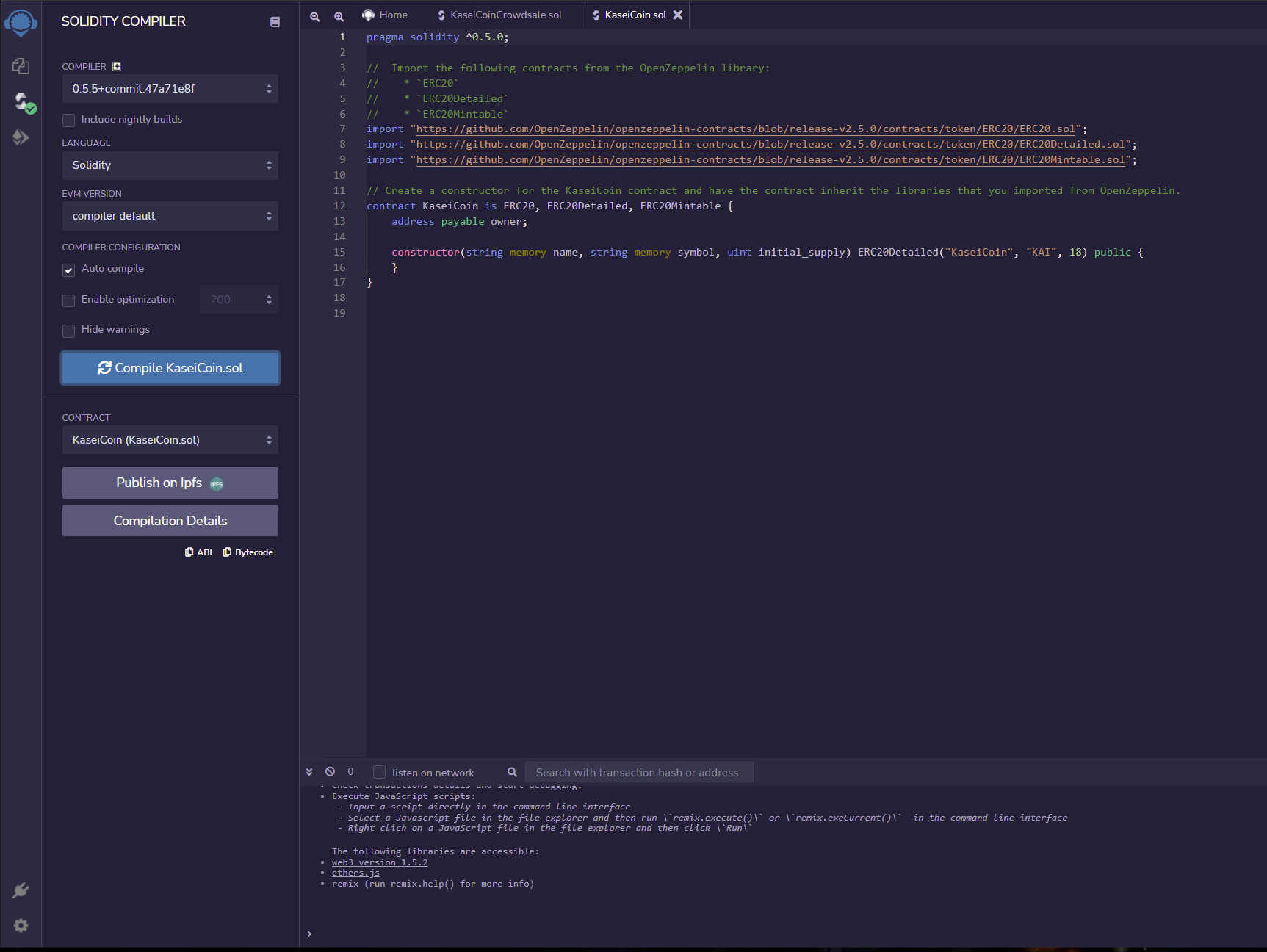Open the web3 version 1.5.2 link
This screenshot has height=952, width=1267.
coord(380,862)
